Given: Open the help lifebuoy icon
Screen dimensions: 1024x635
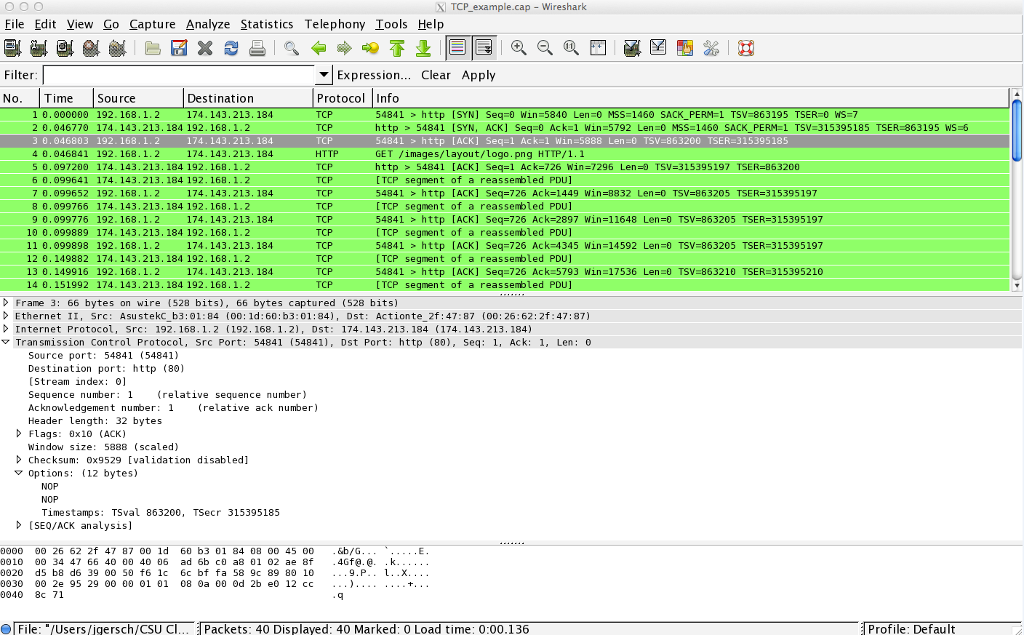Looking at the screenshot, I should [x=745, y=47].
